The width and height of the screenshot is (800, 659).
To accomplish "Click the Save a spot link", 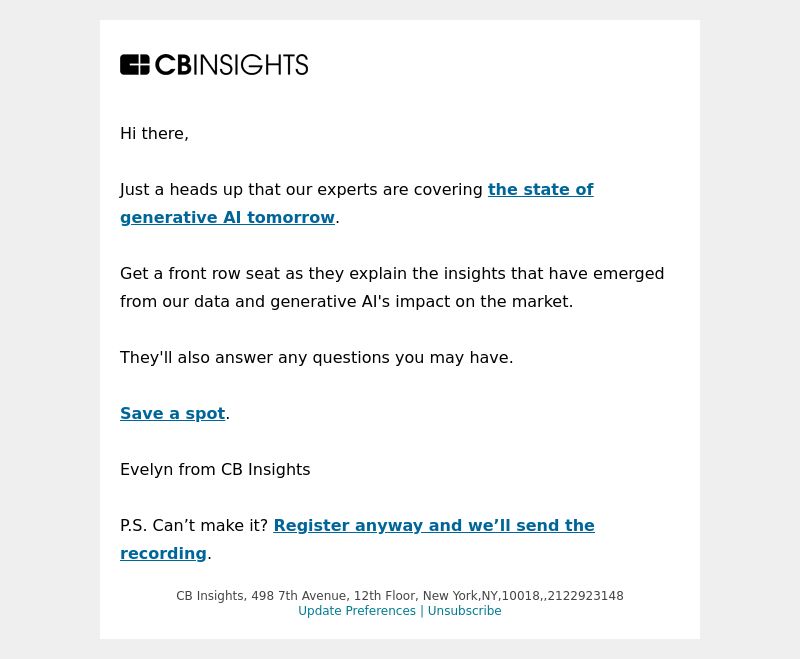I will click(x=172, y=413).
